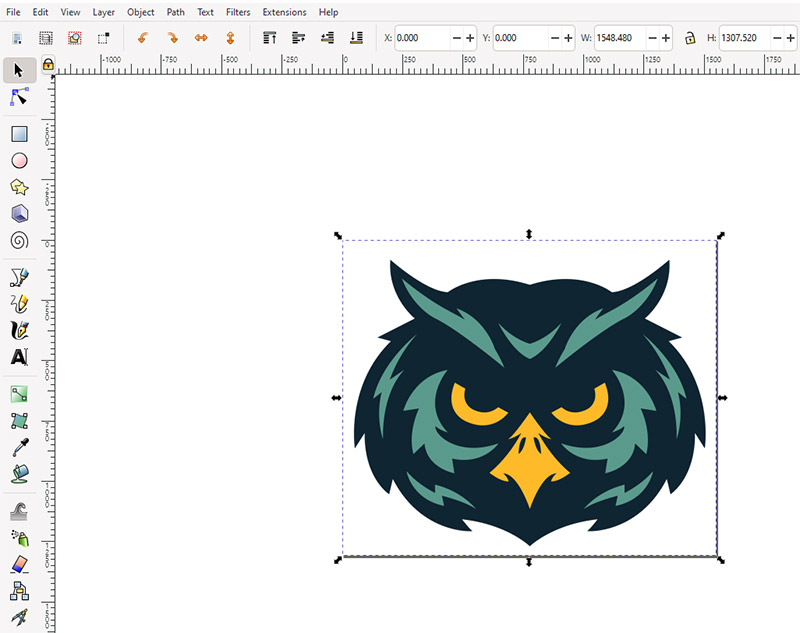This screenshot has height=633, width=800.
Task: Click the Deselect icon
Action: click(x=75, y=38)
